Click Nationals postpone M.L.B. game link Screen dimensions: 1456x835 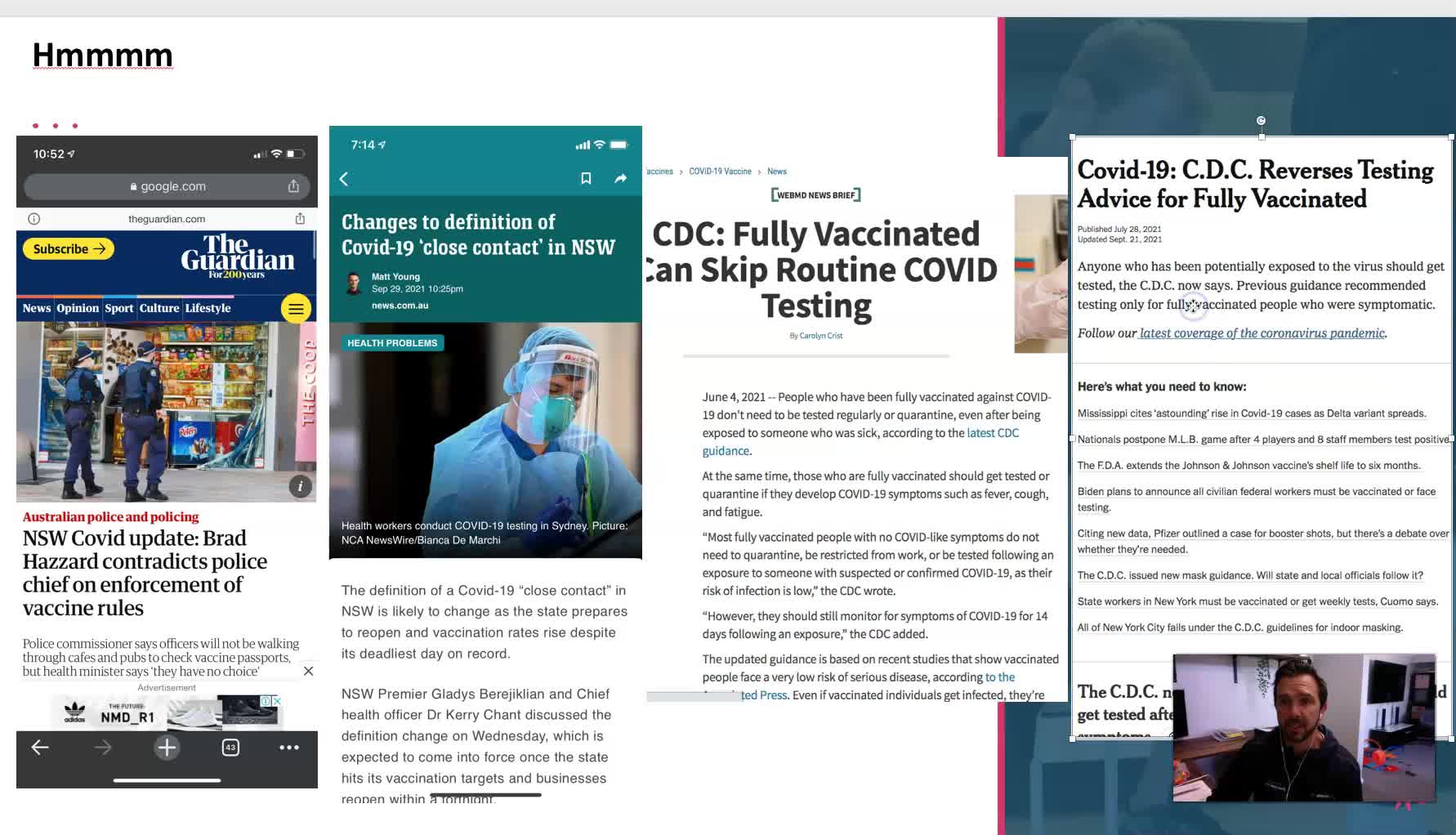(x=1263, y=440)
